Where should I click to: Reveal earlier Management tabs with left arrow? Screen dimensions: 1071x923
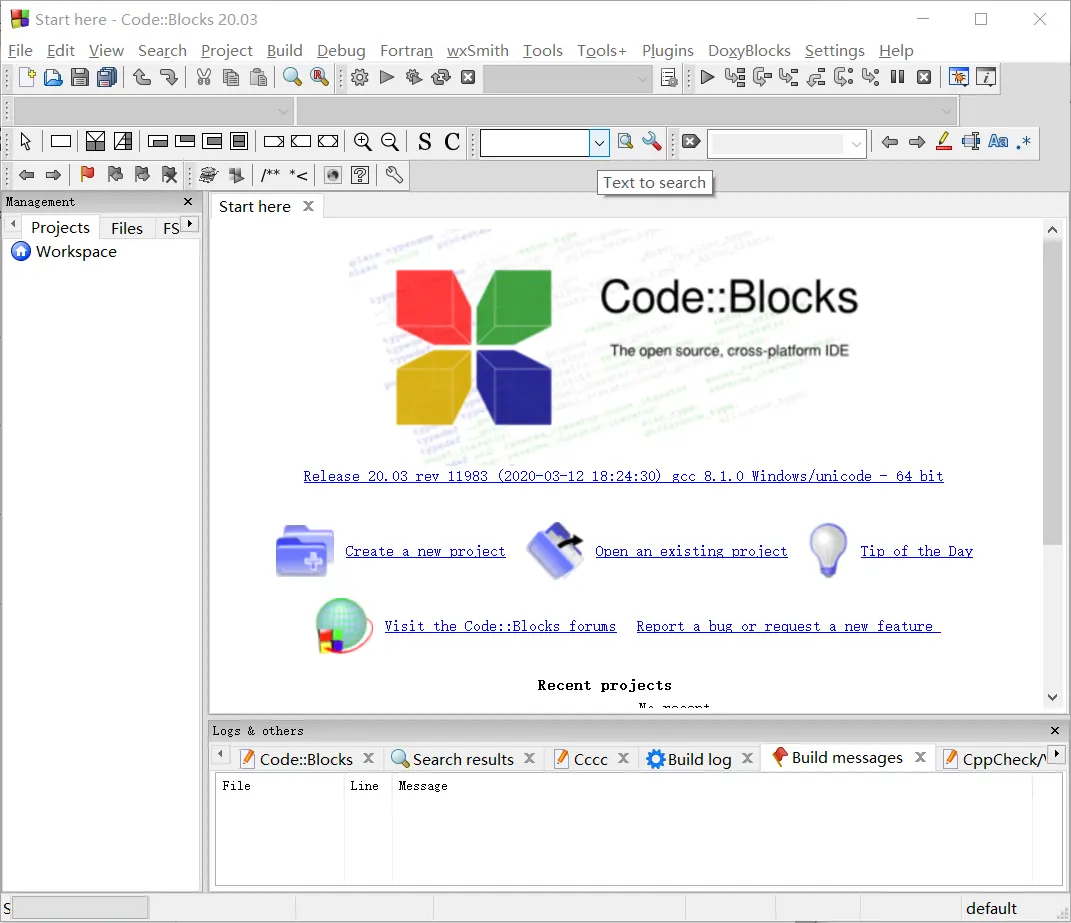13,223
